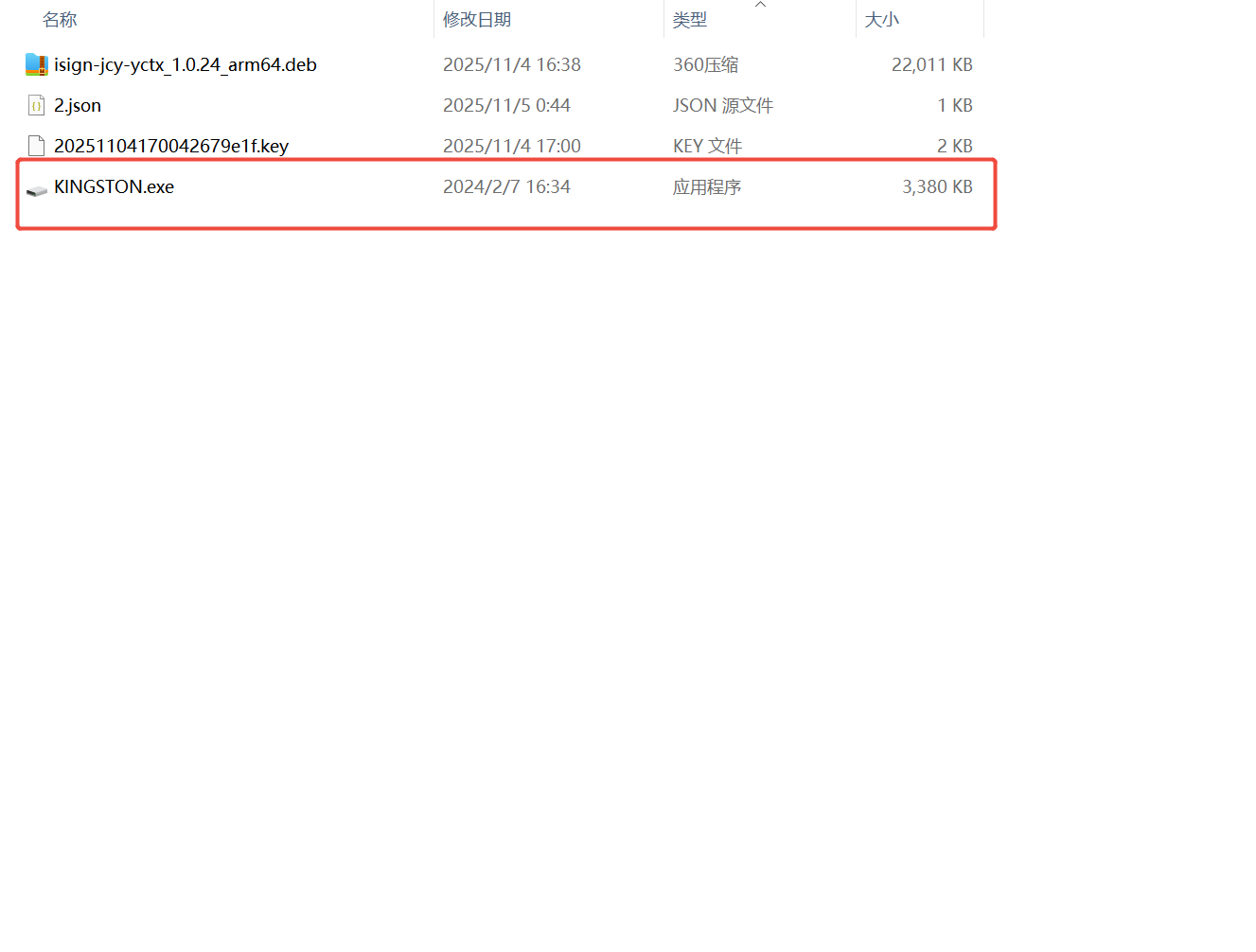Click the 22,011 KB size cell

tap(931, 64)
